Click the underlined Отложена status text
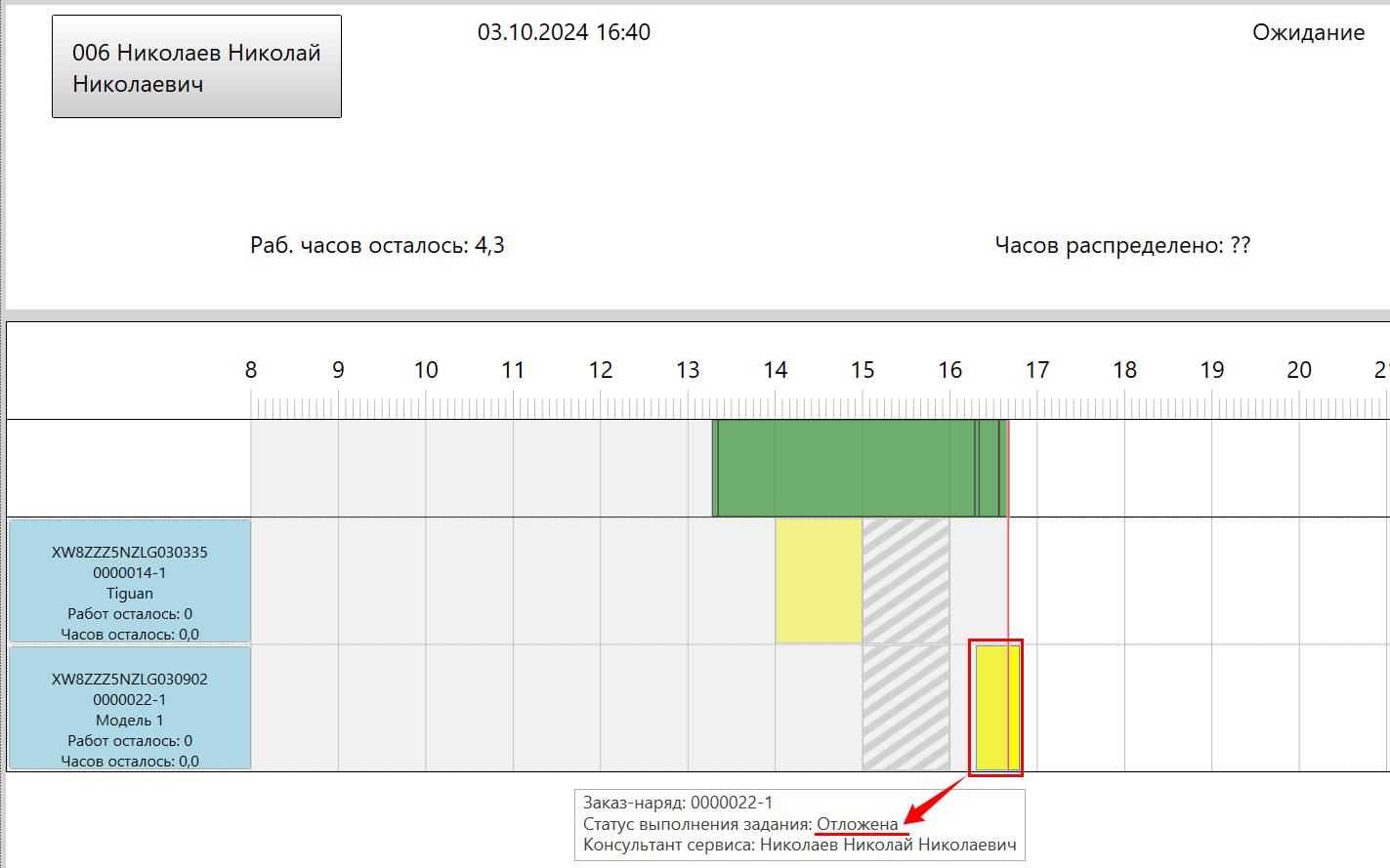This screenshot has height=868, width=1390. 857,824
